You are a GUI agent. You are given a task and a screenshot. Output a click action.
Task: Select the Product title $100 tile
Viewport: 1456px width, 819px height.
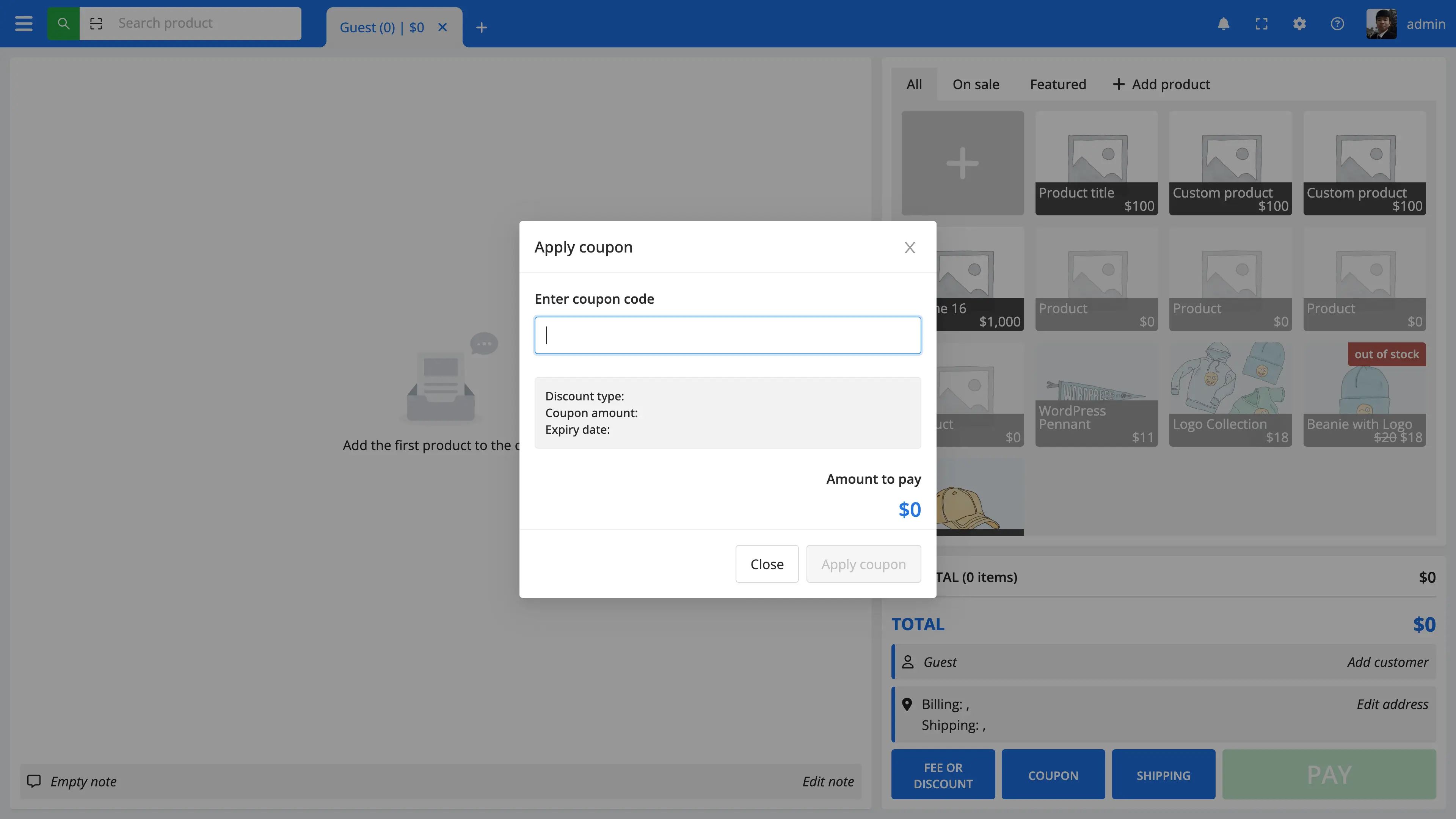(1096, 163)
